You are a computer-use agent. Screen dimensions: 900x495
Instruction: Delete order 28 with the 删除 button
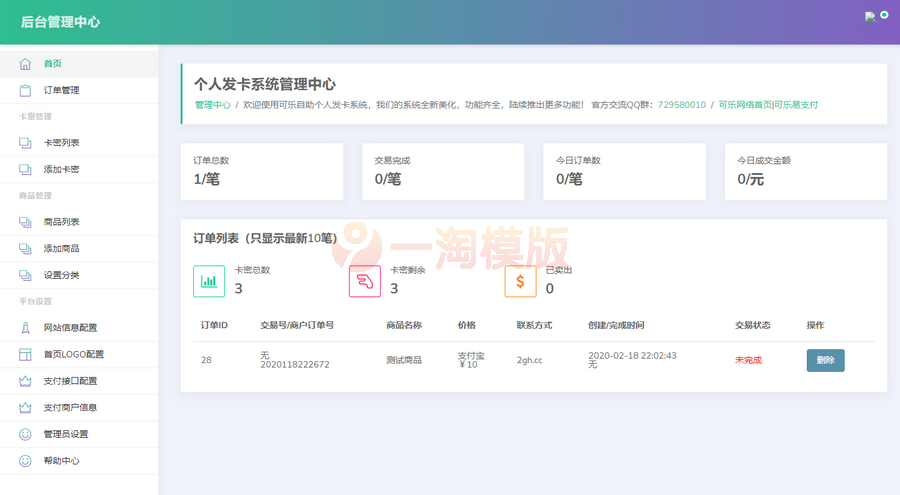(825, 360)
